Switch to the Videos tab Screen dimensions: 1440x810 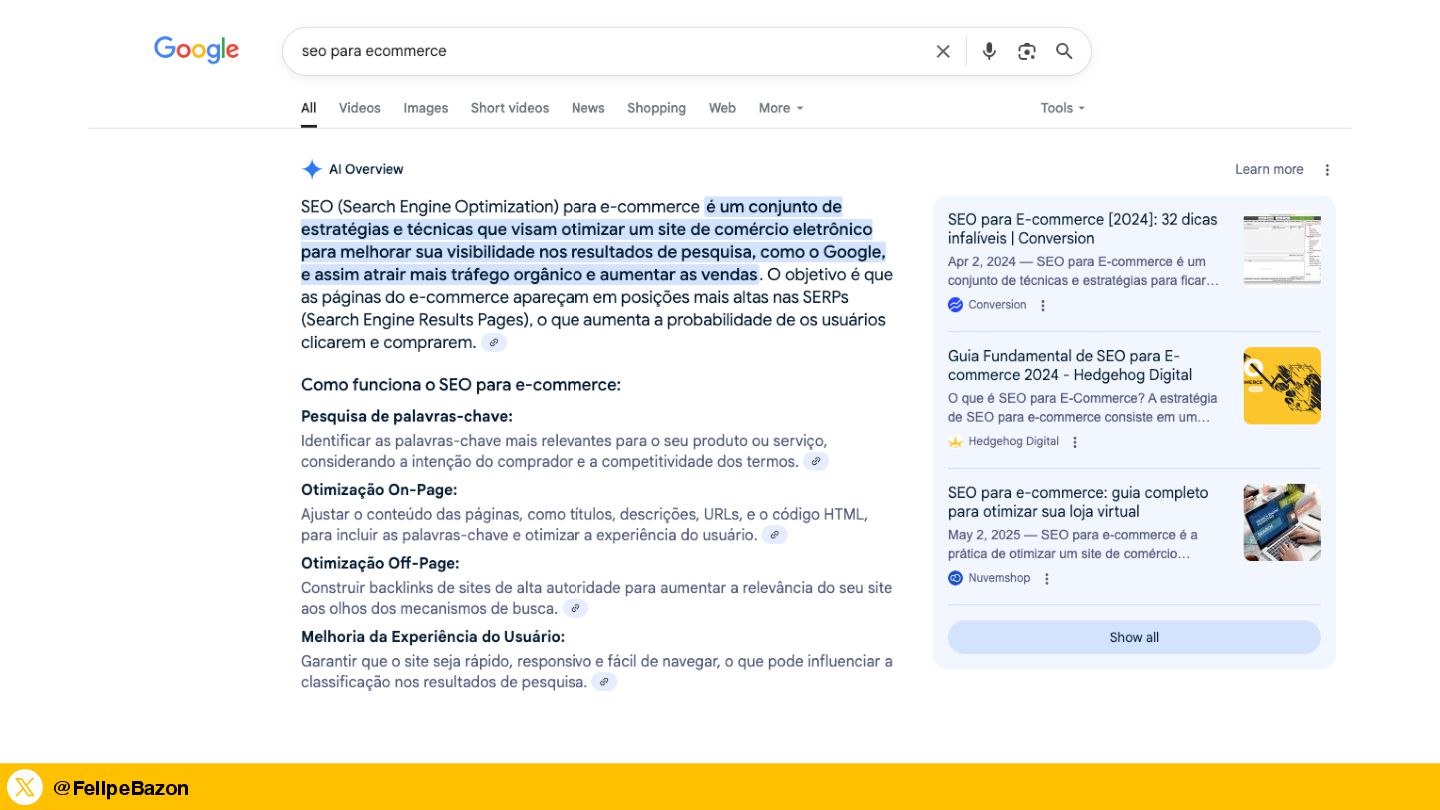tap(360, 108)
